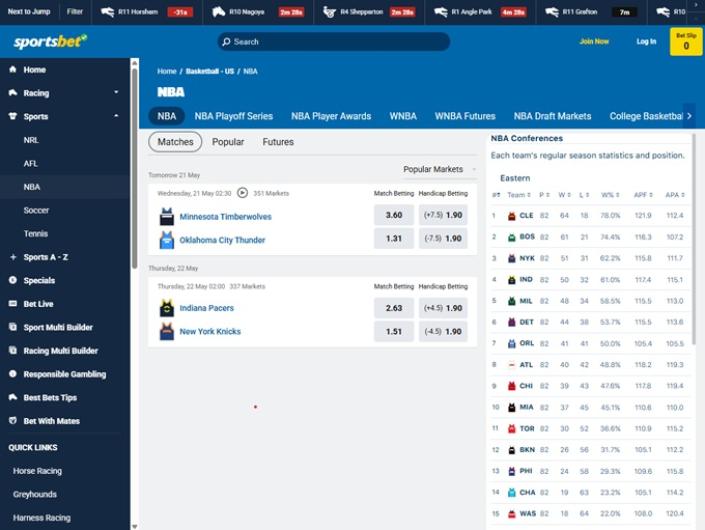Click the Indiana Pacers jersey icon
The image size is (705, 530).
pyautogui.click(x=167, y=308)
